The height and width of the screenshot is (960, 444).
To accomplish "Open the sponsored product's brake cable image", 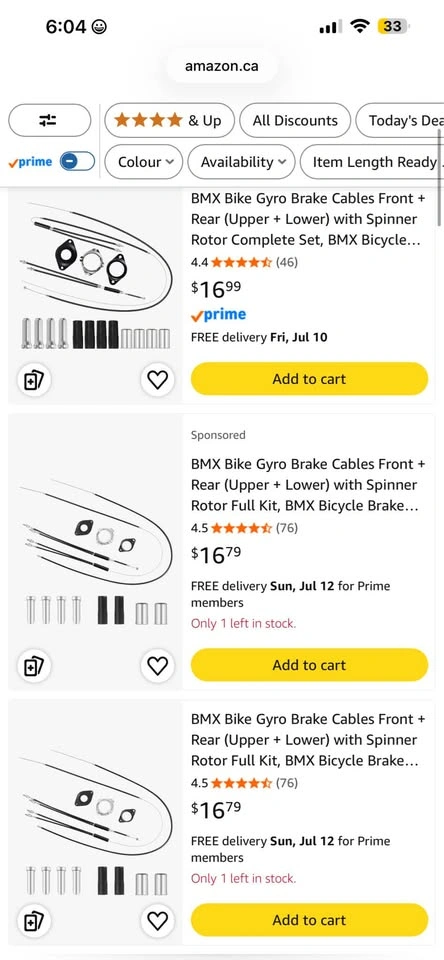I will [x=95, y=551].
